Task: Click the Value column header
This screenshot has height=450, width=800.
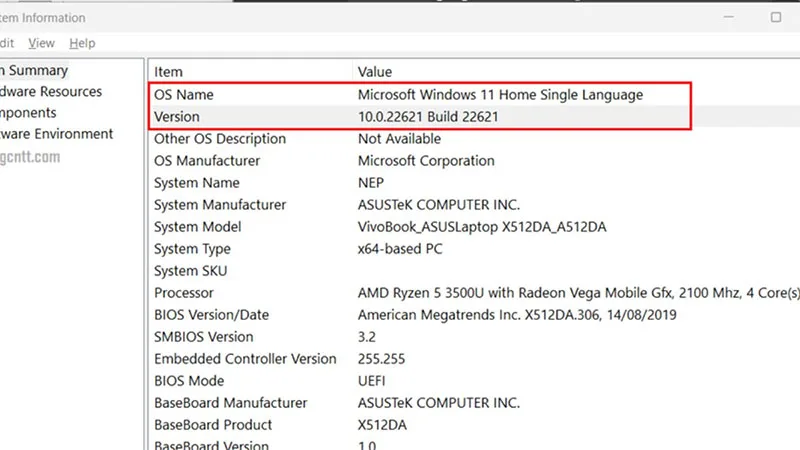Action: (x=374, y=72)
